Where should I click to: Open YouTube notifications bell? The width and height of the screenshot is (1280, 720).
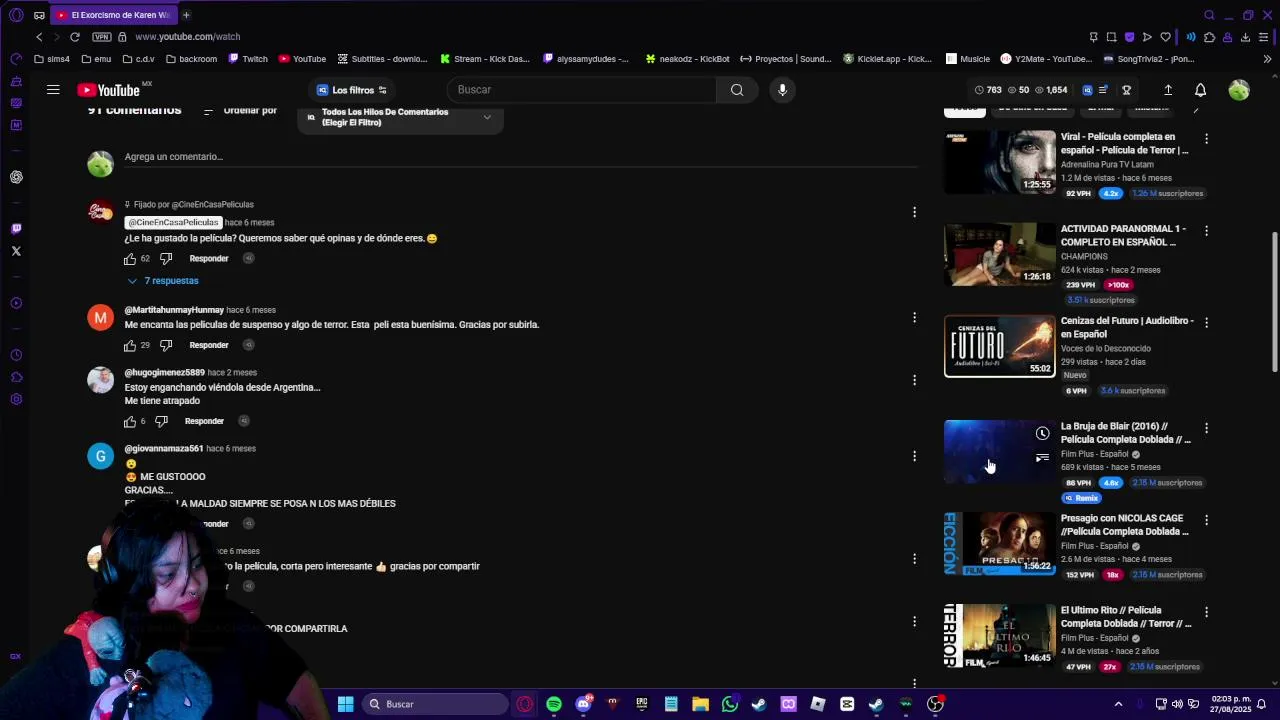pyautogui.click(x=1200, y=90)
